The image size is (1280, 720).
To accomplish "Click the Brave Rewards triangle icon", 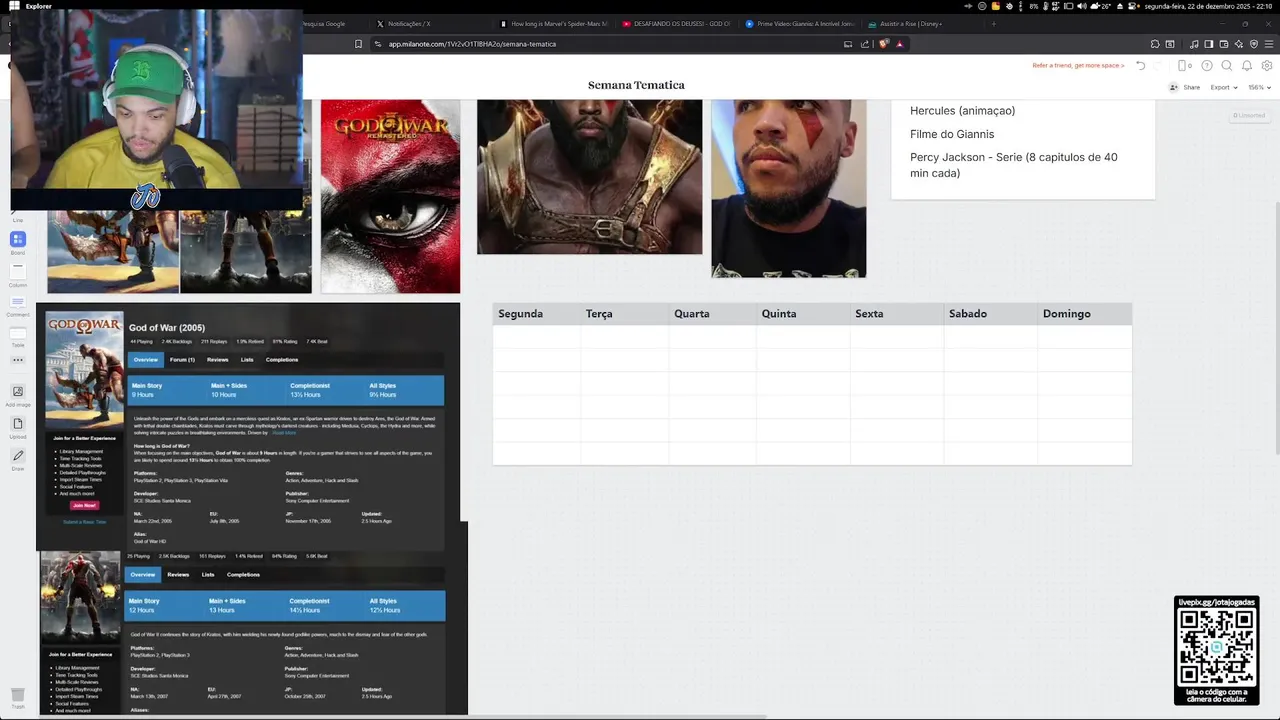I will coord(899,44).
